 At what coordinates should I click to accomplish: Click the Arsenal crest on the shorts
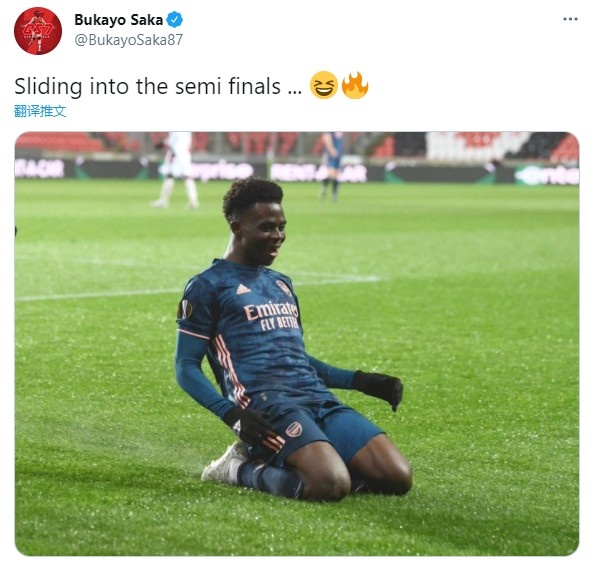[x=294, y=429]
